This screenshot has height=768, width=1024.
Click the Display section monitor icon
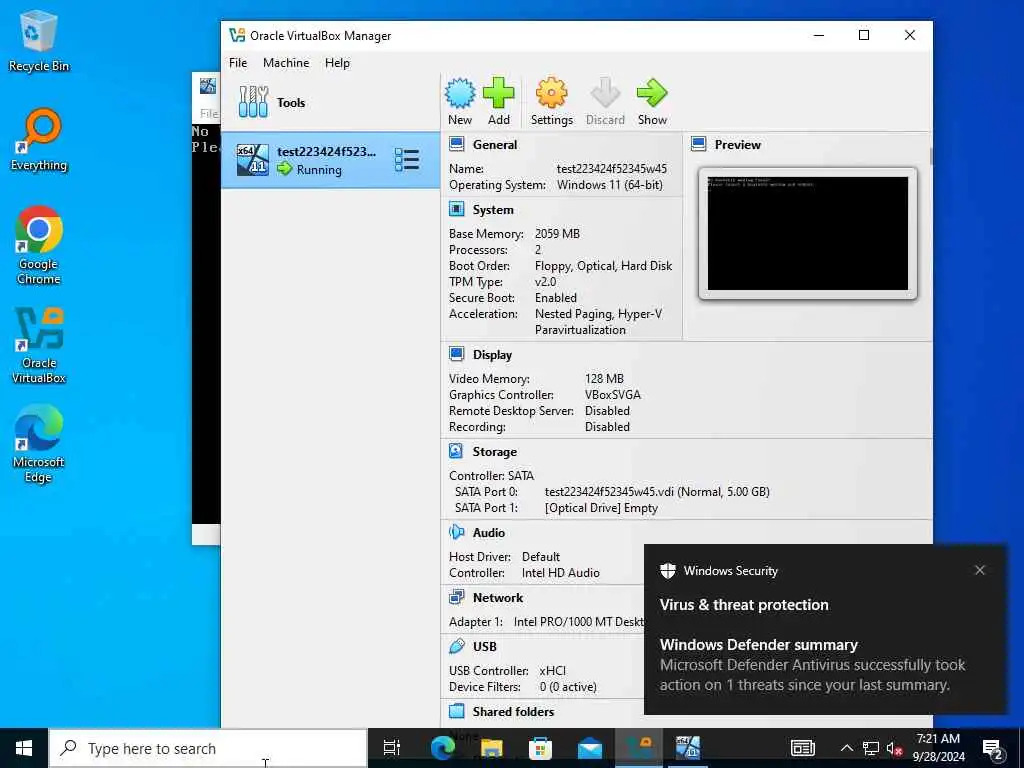click(456, 354)
